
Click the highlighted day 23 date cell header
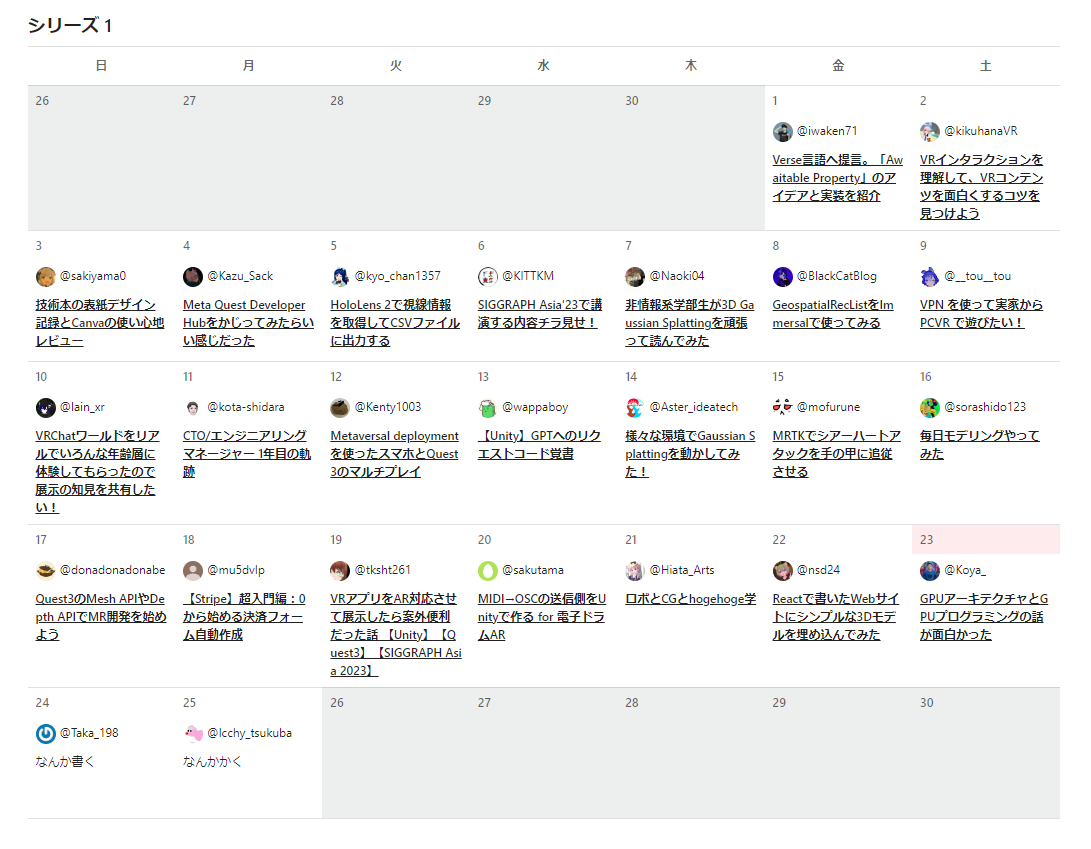click(x=986, y=539)
